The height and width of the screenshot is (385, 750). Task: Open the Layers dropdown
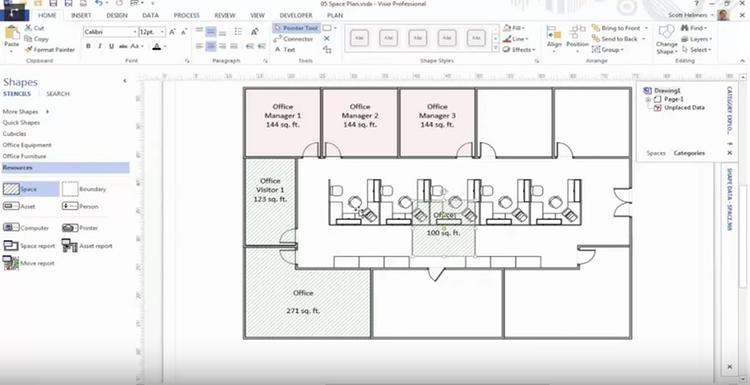[x=697, y=39]
